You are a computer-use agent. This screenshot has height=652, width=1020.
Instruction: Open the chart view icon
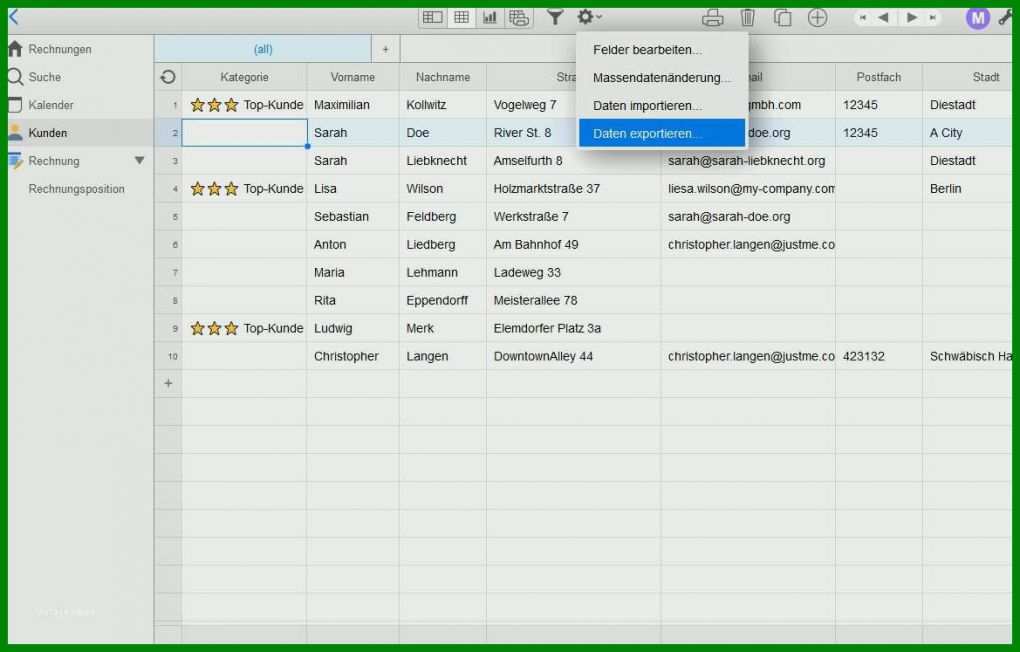(490, 18)
